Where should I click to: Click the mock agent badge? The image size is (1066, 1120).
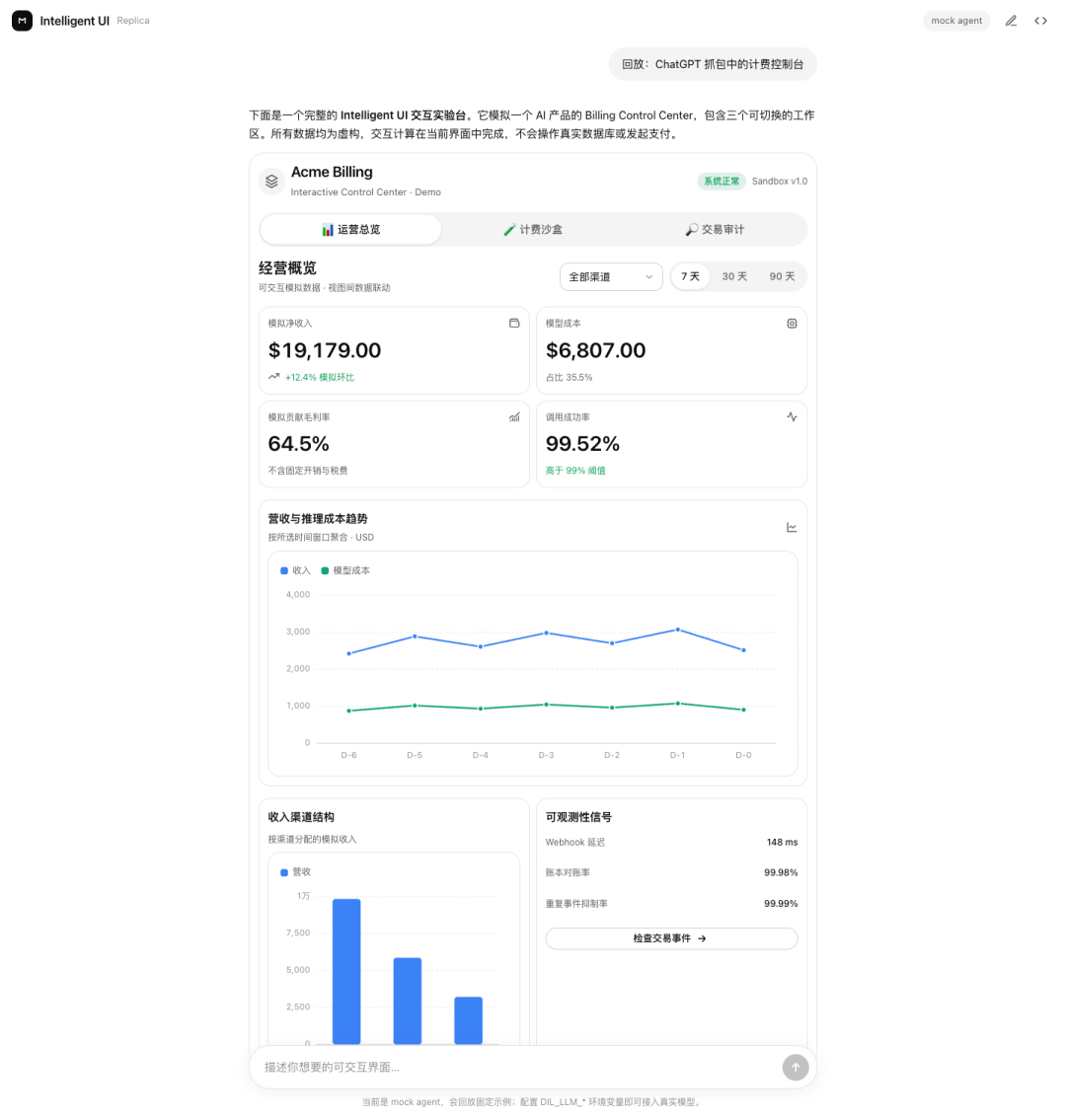pos(956,21)
